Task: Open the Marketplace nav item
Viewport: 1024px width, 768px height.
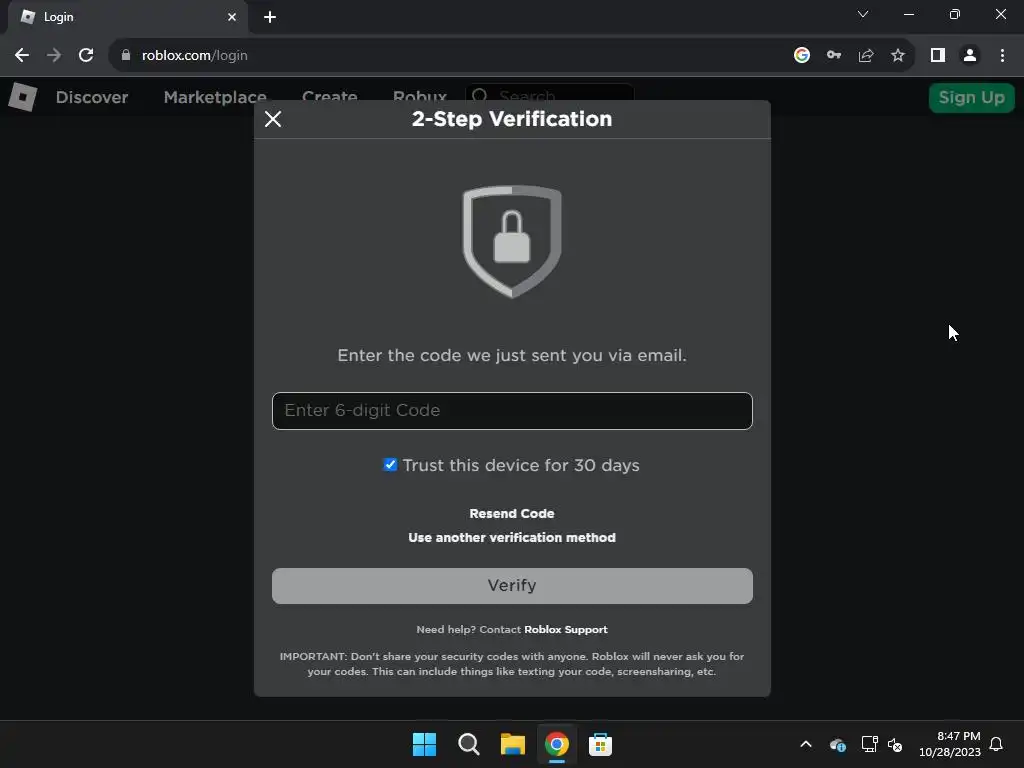Action: 215,97
